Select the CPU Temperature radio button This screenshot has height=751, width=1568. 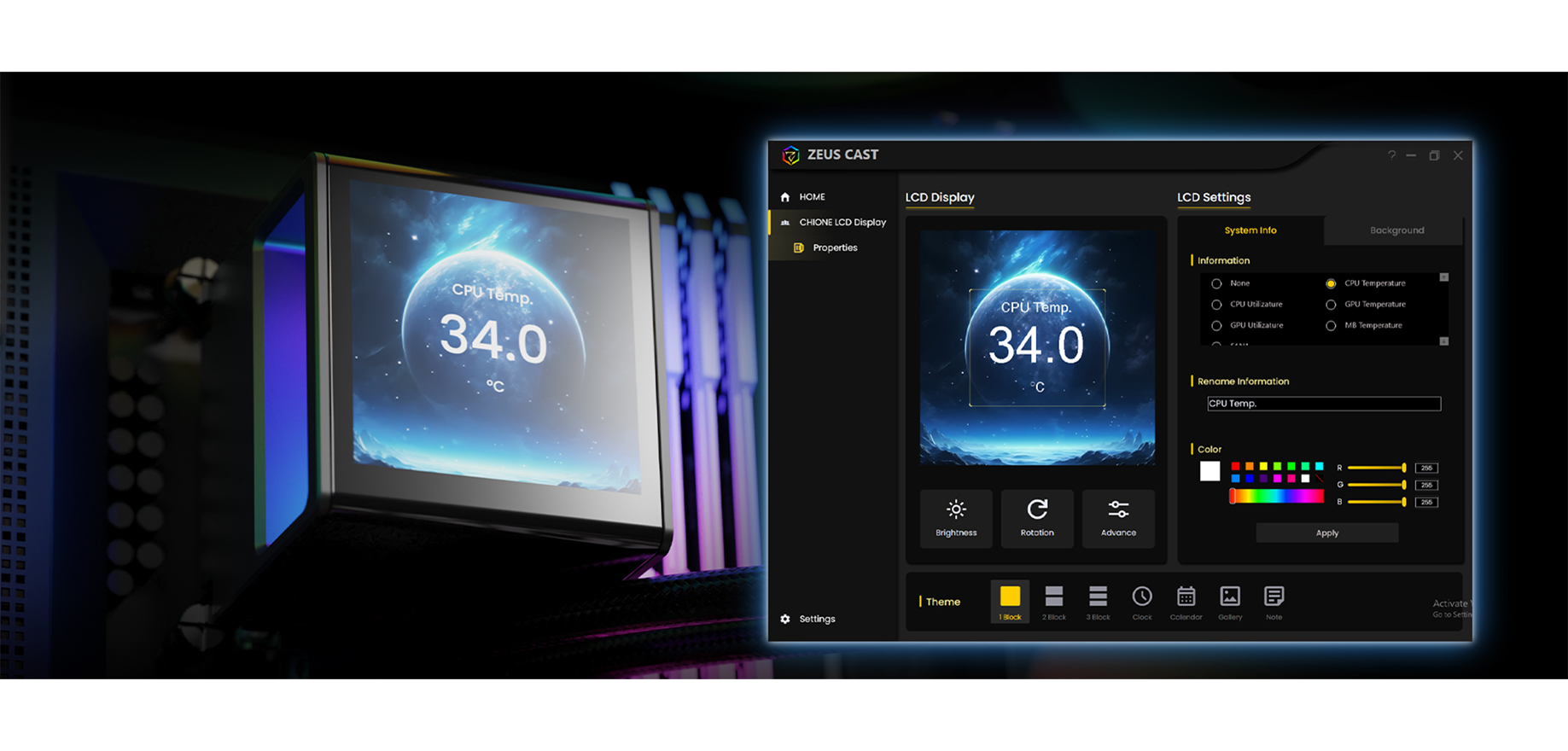1331,283
